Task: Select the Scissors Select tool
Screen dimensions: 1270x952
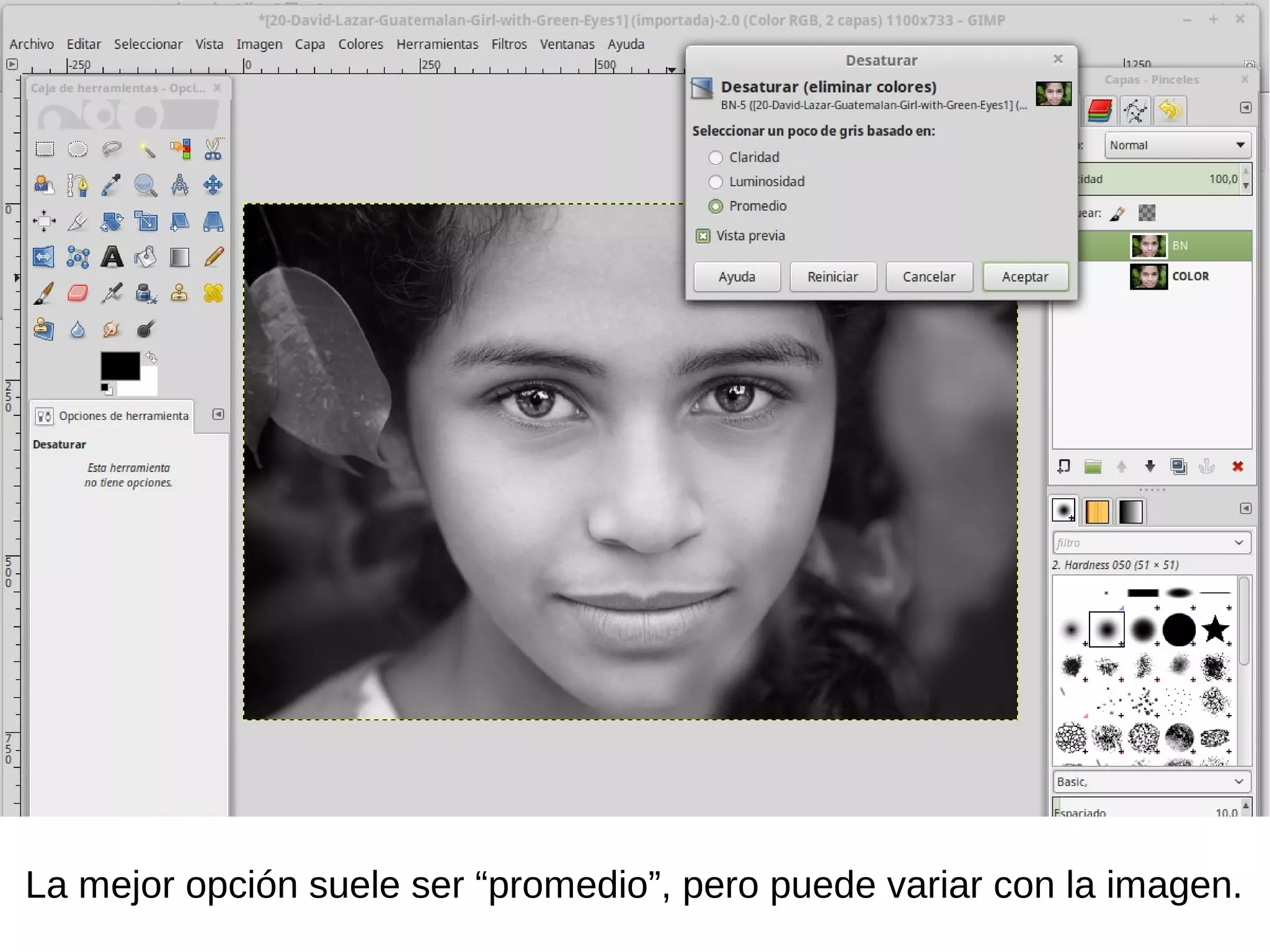Action: [x=213, y=149]
